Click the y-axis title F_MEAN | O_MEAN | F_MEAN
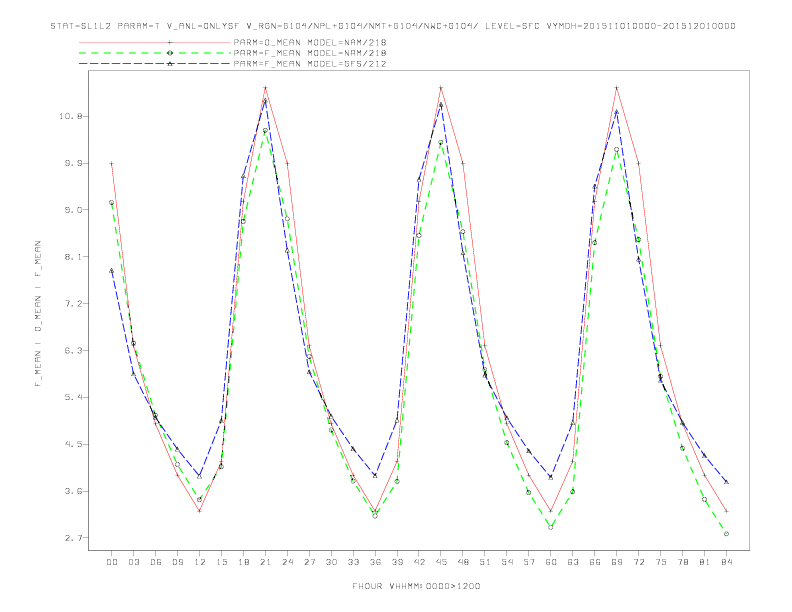Screen dimensions: 792x612 [38, 314]
